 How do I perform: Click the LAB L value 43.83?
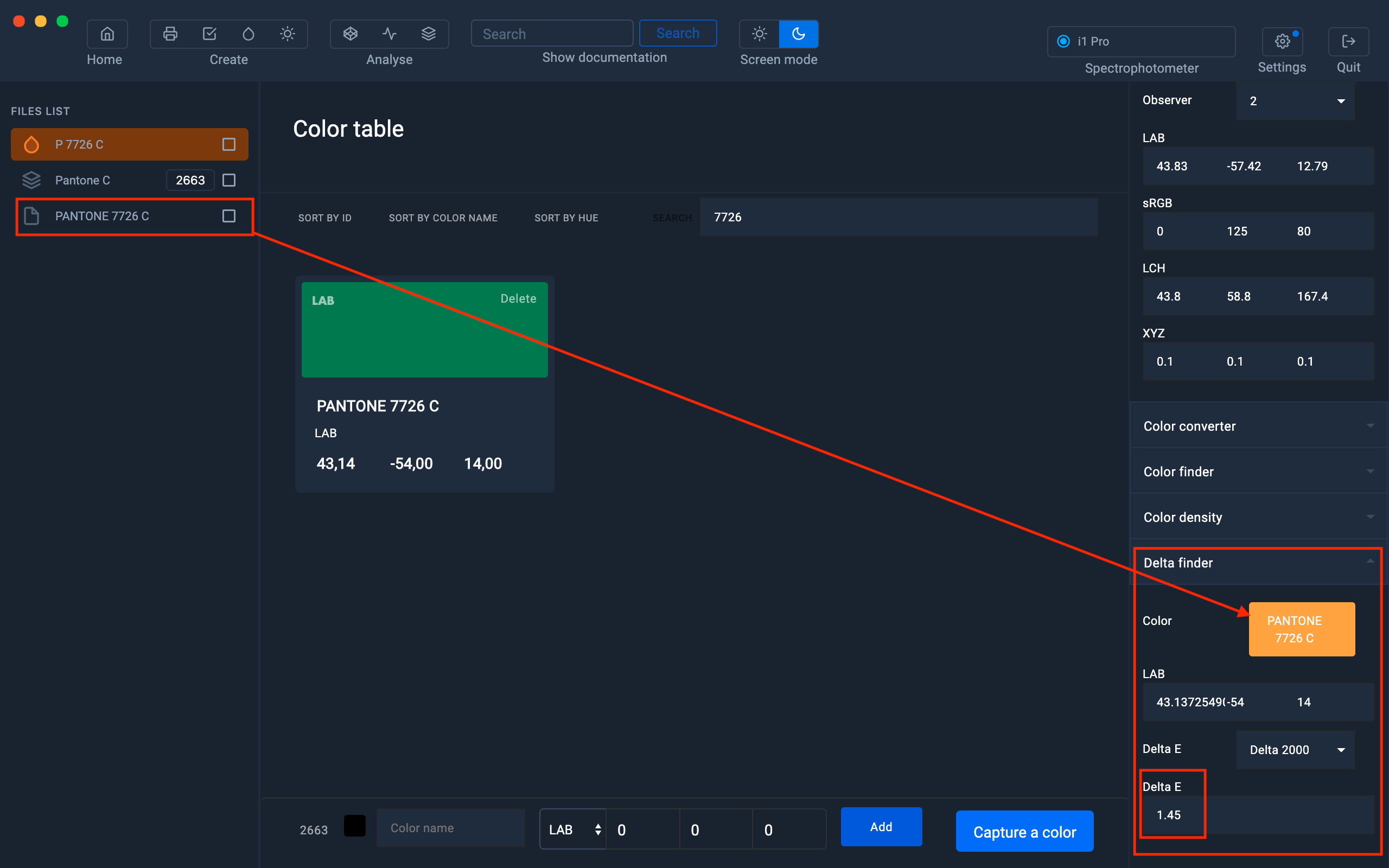[x=1171, y=166]
